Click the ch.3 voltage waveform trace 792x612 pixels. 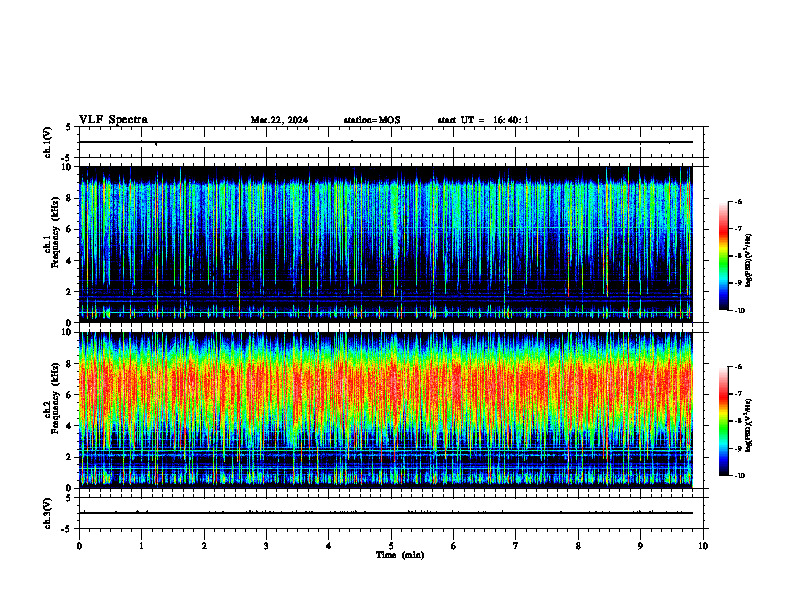pyautogui.click(x=386, y=513)
